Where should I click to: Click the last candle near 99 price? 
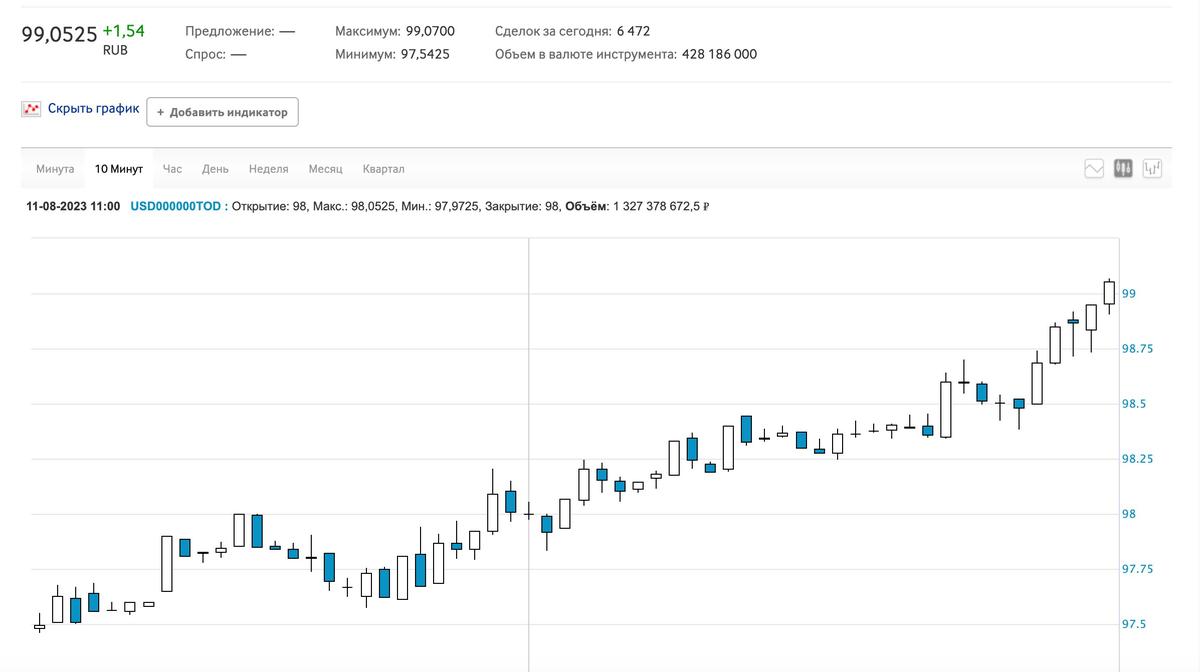(x=1109, y=292)
